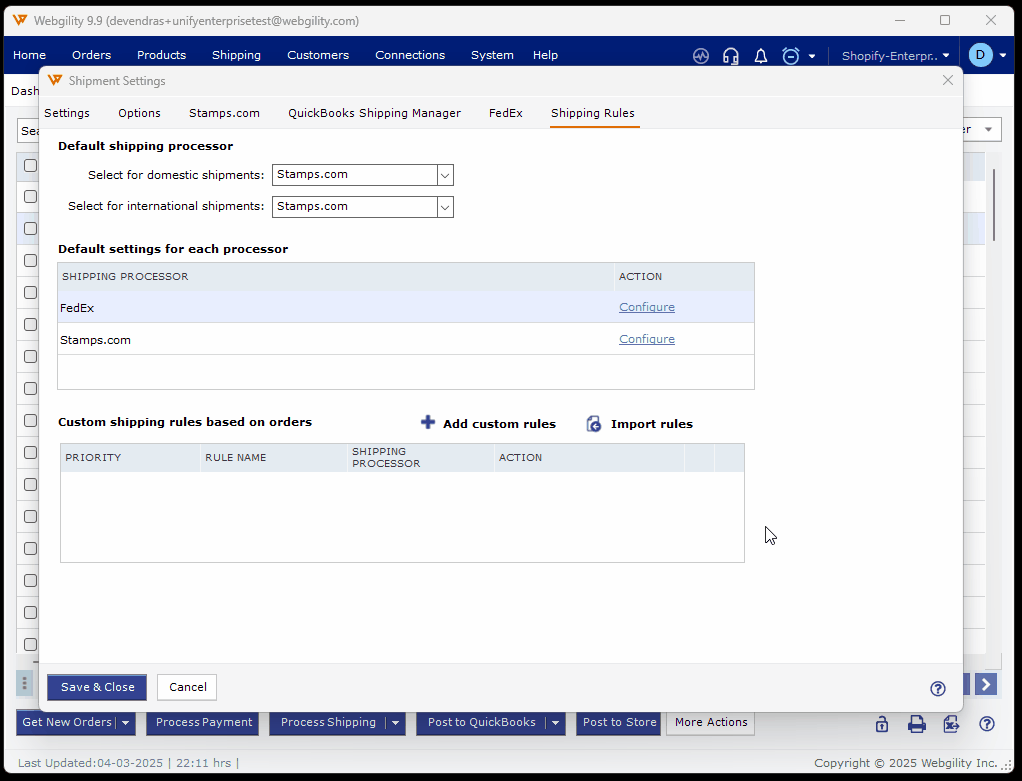Open the Connections menu
This screenshot has height=781, width=1022.
tap(410, 55)
